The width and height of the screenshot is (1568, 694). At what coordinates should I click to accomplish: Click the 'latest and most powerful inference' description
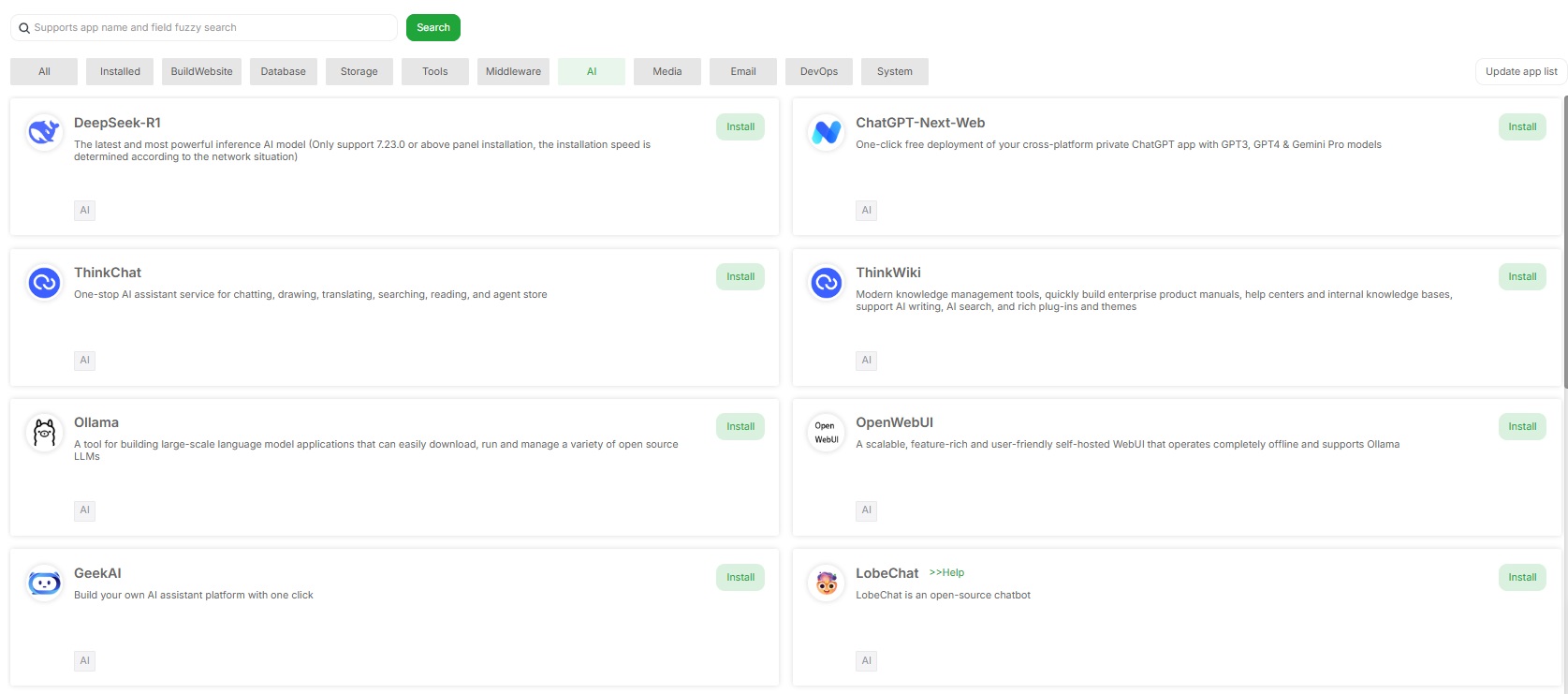pyautogui.click(x=362, y=151)
